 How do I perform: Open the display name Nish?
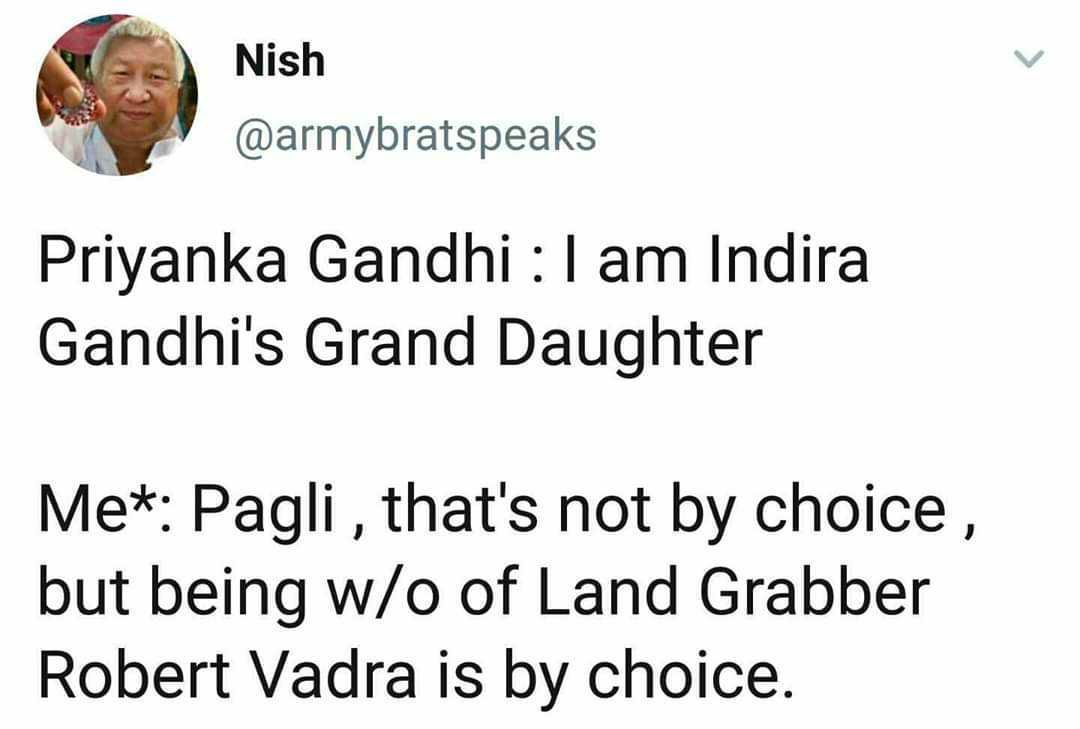click(x=280, y=60)
